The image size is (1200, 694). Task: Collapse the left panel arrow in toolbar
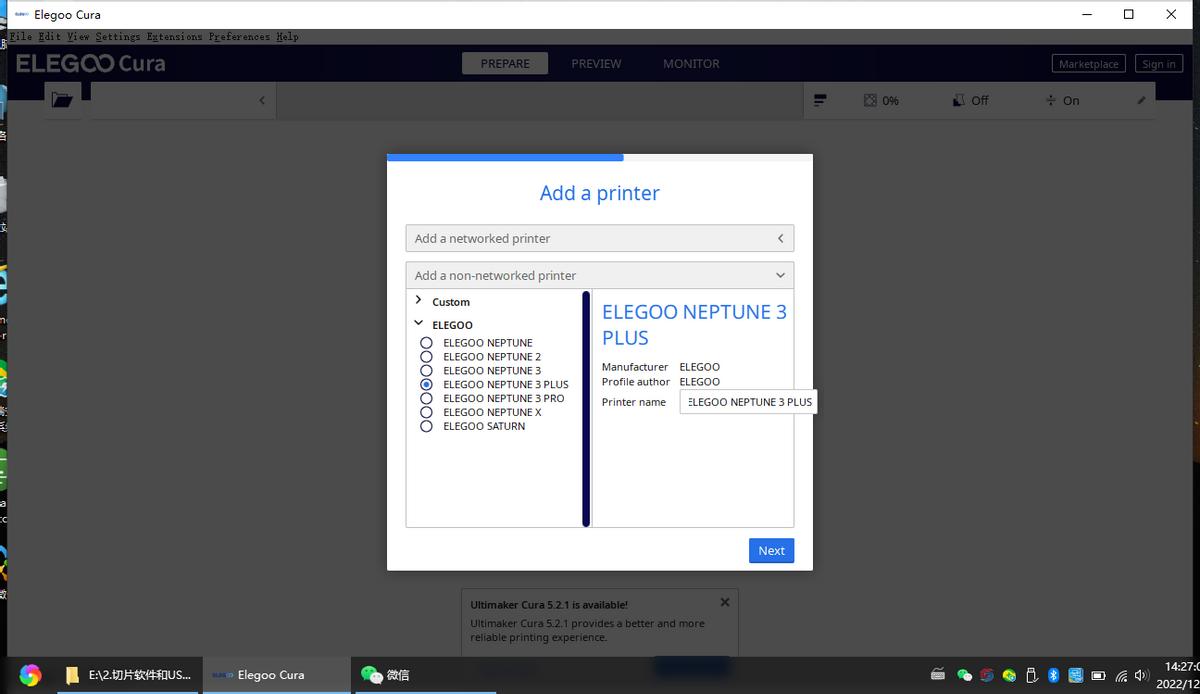click(262, 100)
